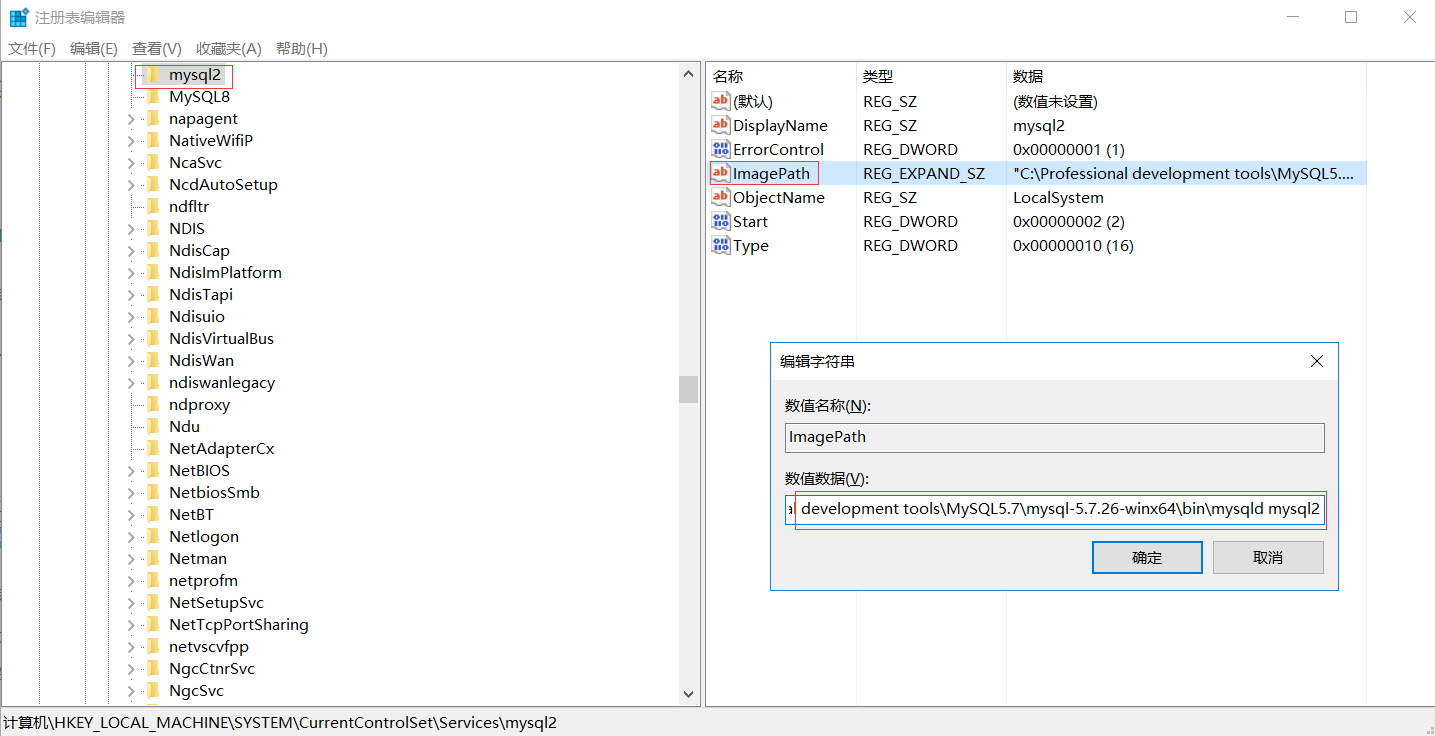Click the napagent folder icon
The height and width of the screenshot is (736, 1435).
coord(153,119)
